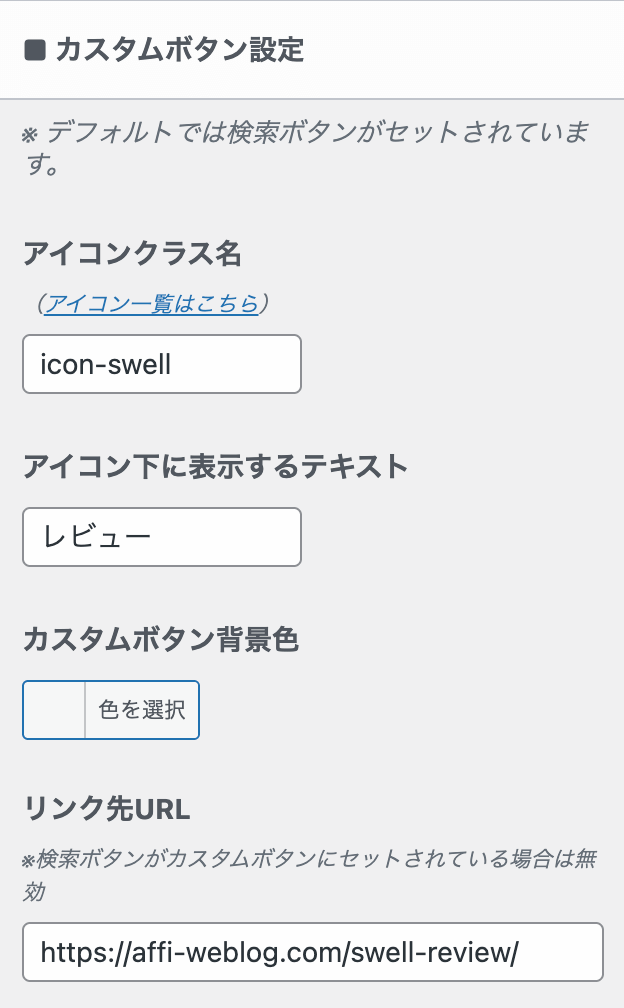
Task: Click the 検索ボタン note under リンク先URL
Action: coord(300,859)
